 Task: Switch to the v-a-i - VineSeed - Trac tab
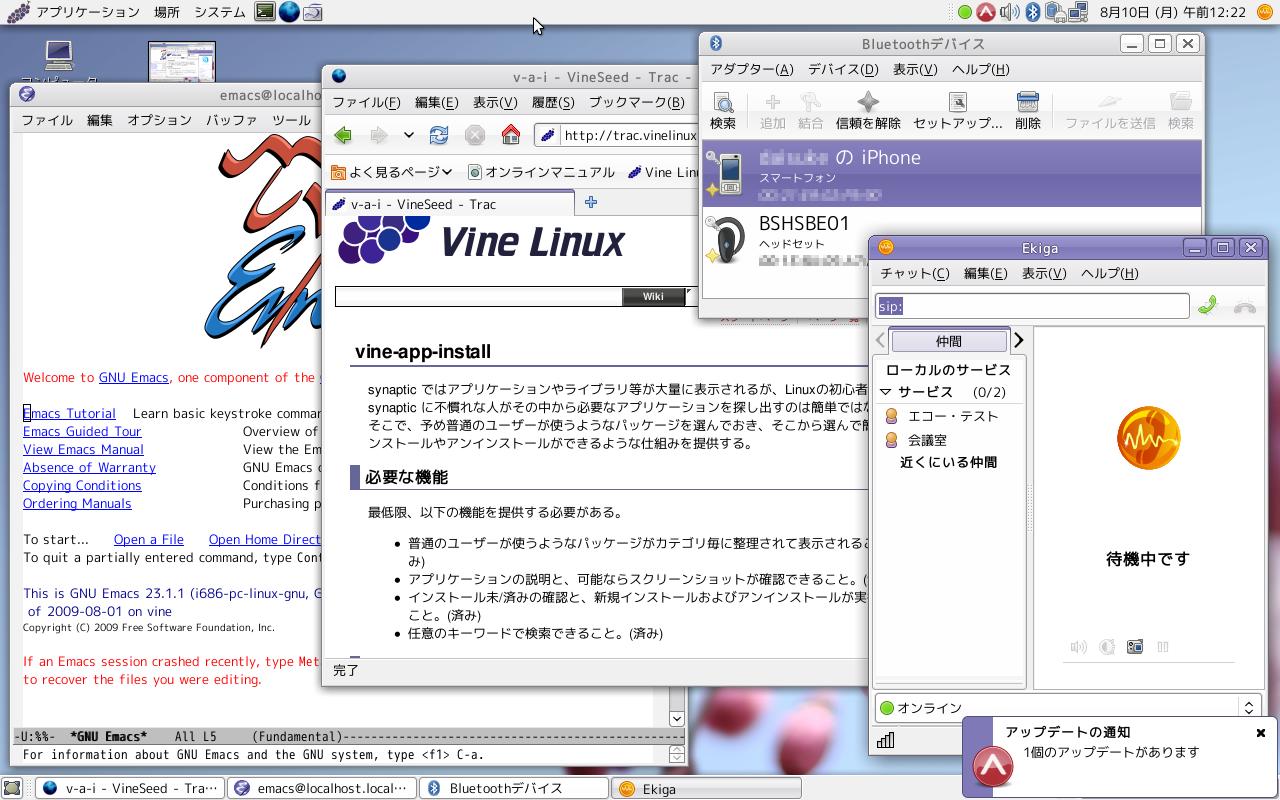point(450,204)
